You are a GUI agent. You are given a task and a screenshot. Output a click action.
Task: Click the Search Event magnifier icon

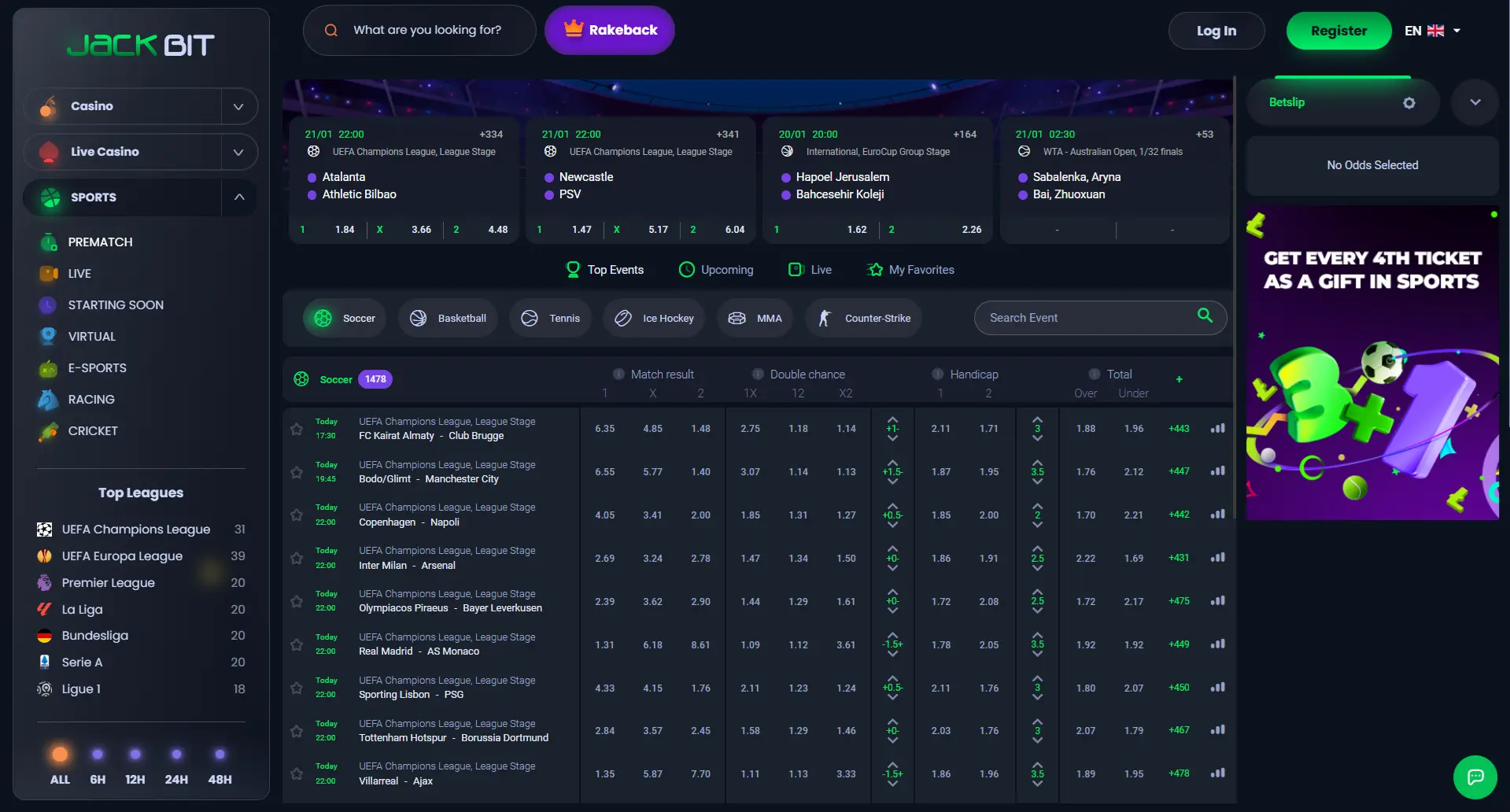1204,316
